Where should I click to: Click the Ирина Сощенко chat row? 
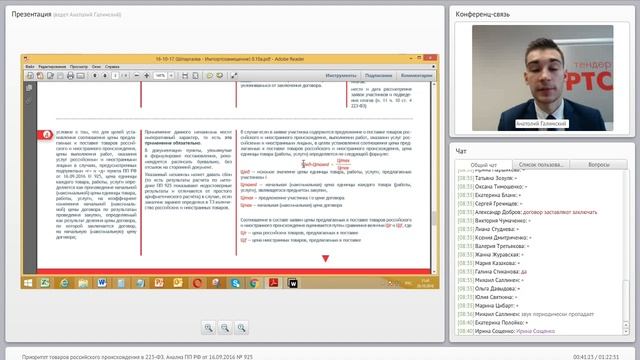[x=506, y=331]
